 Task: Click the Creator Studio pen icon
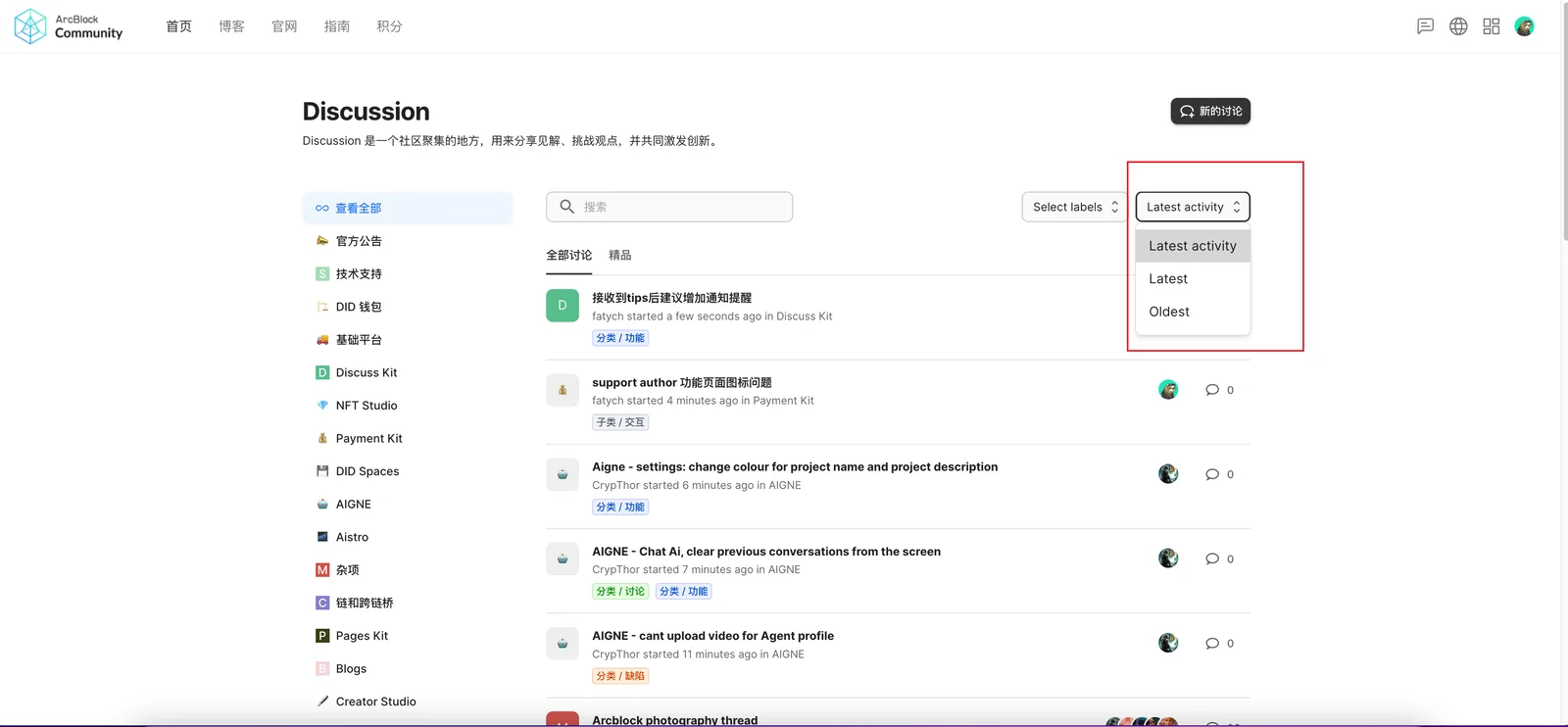(x=322, y=702)
